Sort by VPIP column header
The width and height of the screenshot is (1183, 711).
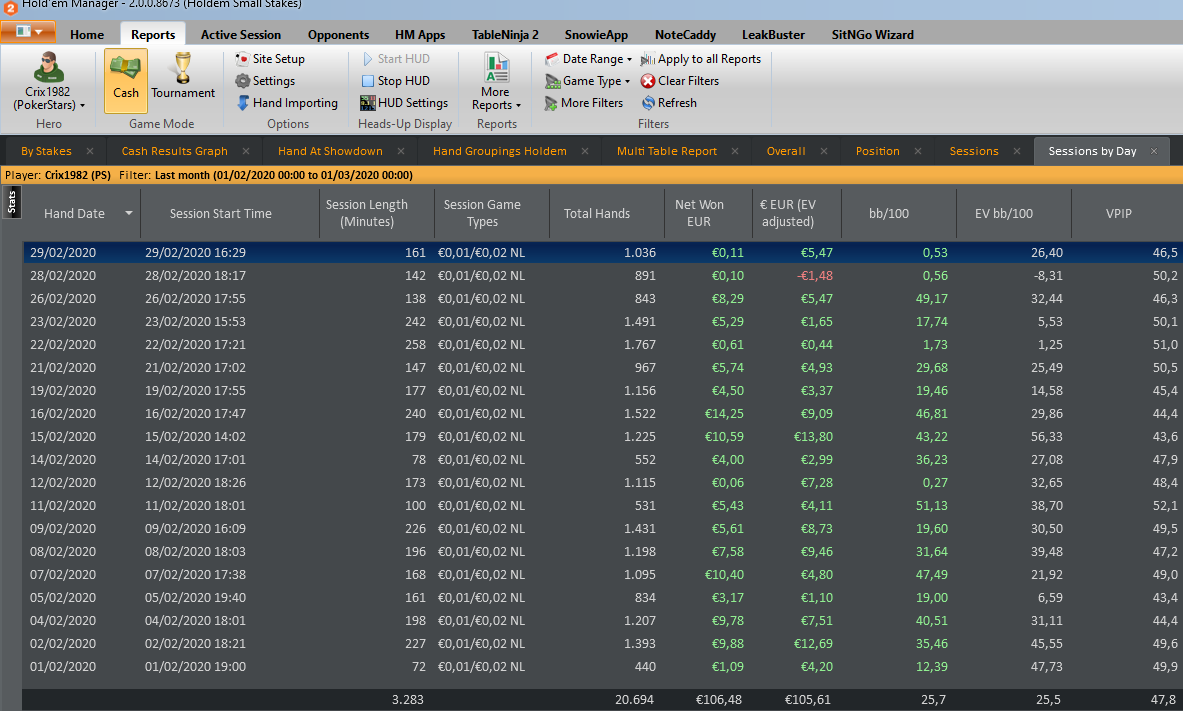(x=1118, y=214)
